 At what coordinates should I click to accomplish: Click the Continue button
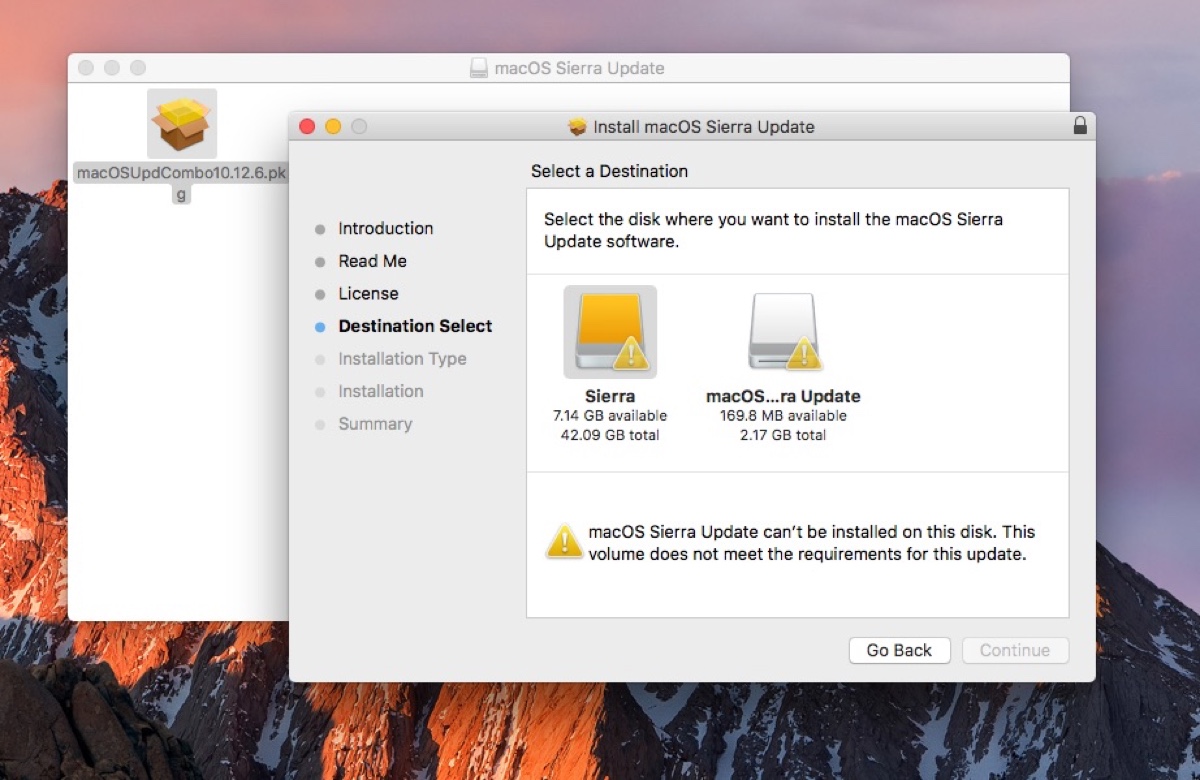(1014, 650)
